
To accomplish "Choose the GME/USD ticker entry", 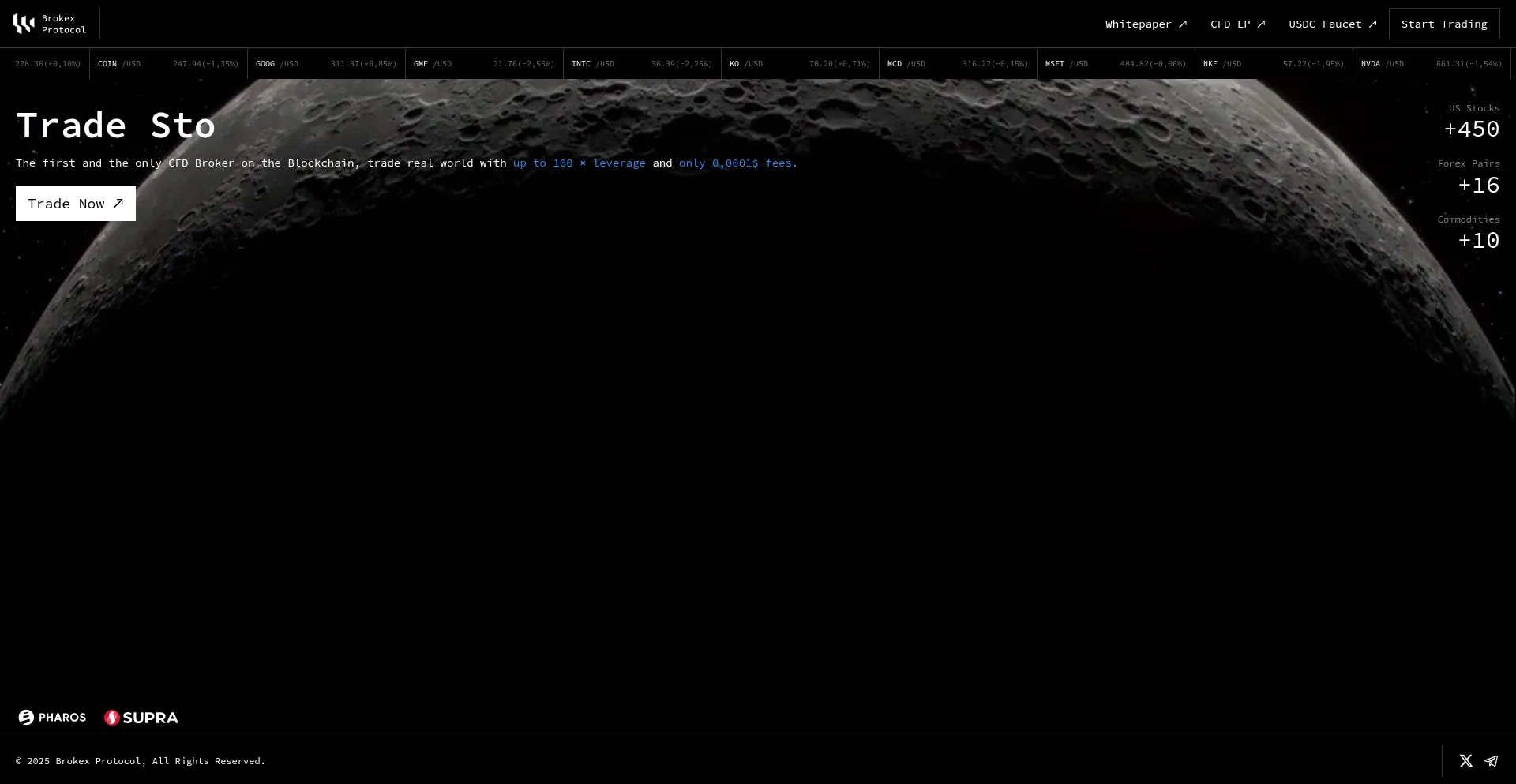I will 484,64.
